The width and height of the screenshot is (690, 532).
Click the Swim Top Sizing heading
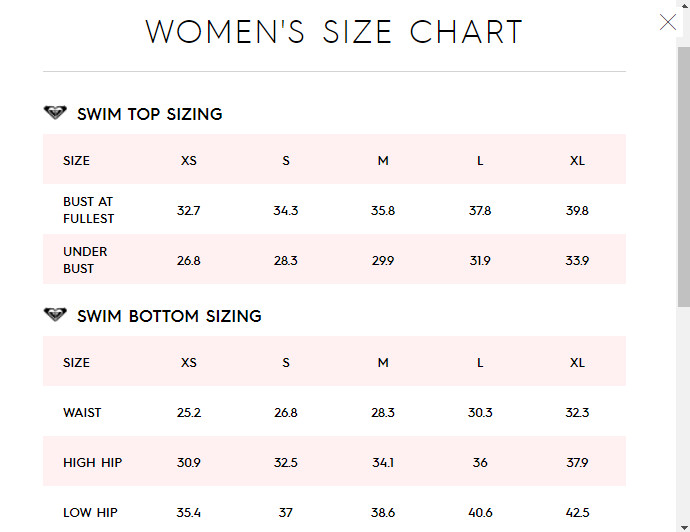(x=150, y=114)
